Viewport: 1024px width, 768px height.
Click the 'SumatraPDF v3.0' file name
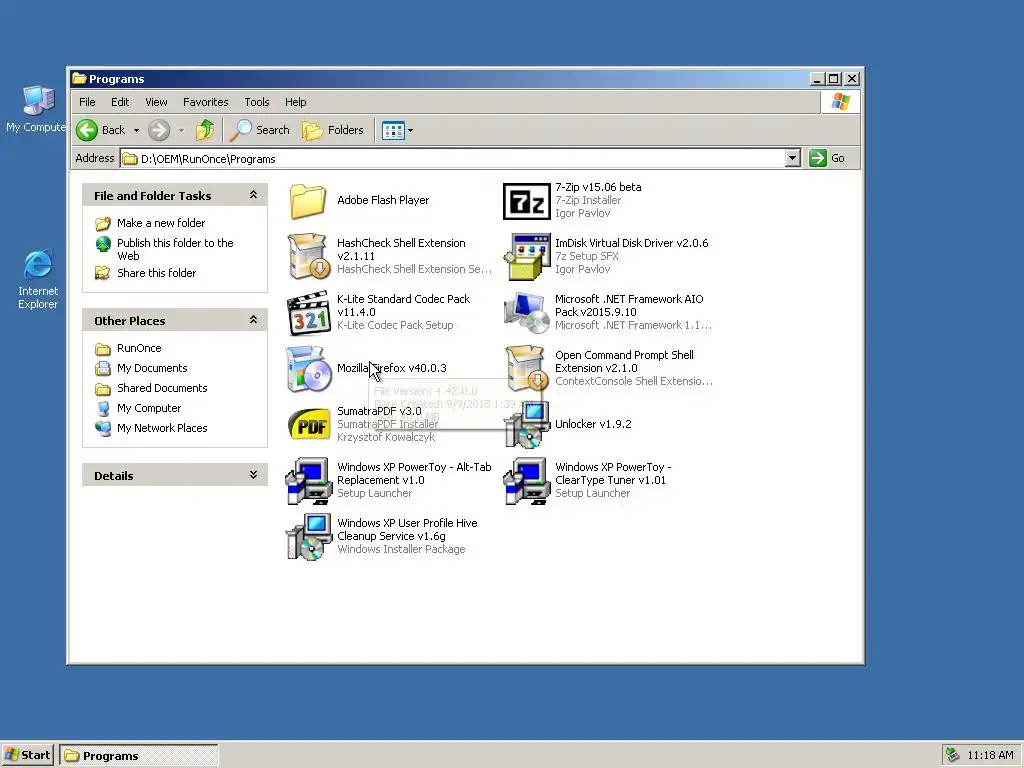click(379, 411)
